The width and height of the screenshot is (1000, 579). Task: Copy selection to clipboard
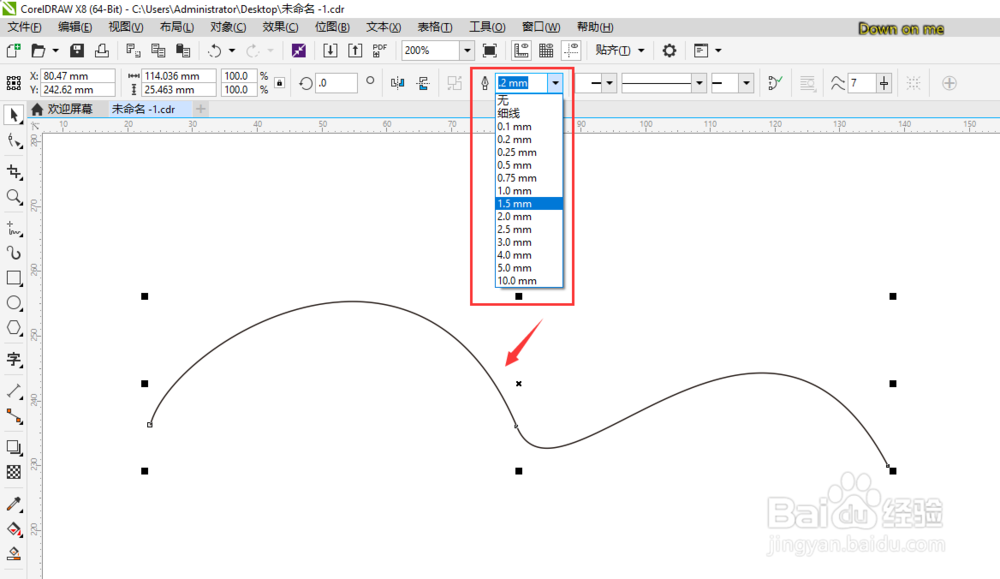158,50
